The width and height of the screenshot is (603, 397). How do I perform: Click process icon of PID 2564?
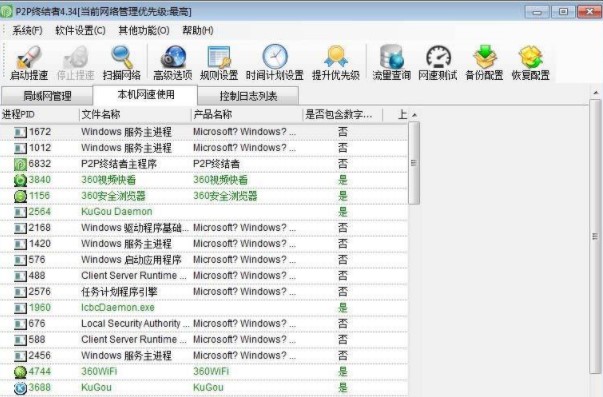pyautogui.click(x=20, y=212)
